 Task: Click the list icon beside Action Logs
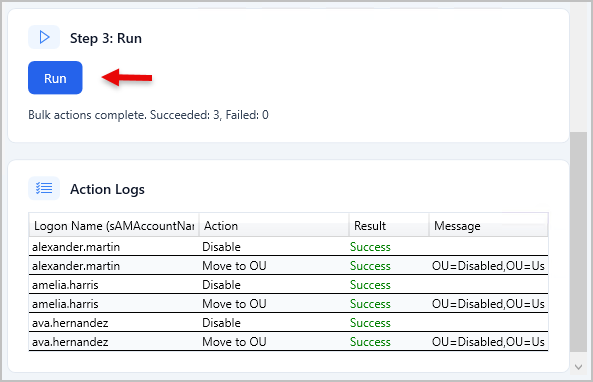coord(44,188)
